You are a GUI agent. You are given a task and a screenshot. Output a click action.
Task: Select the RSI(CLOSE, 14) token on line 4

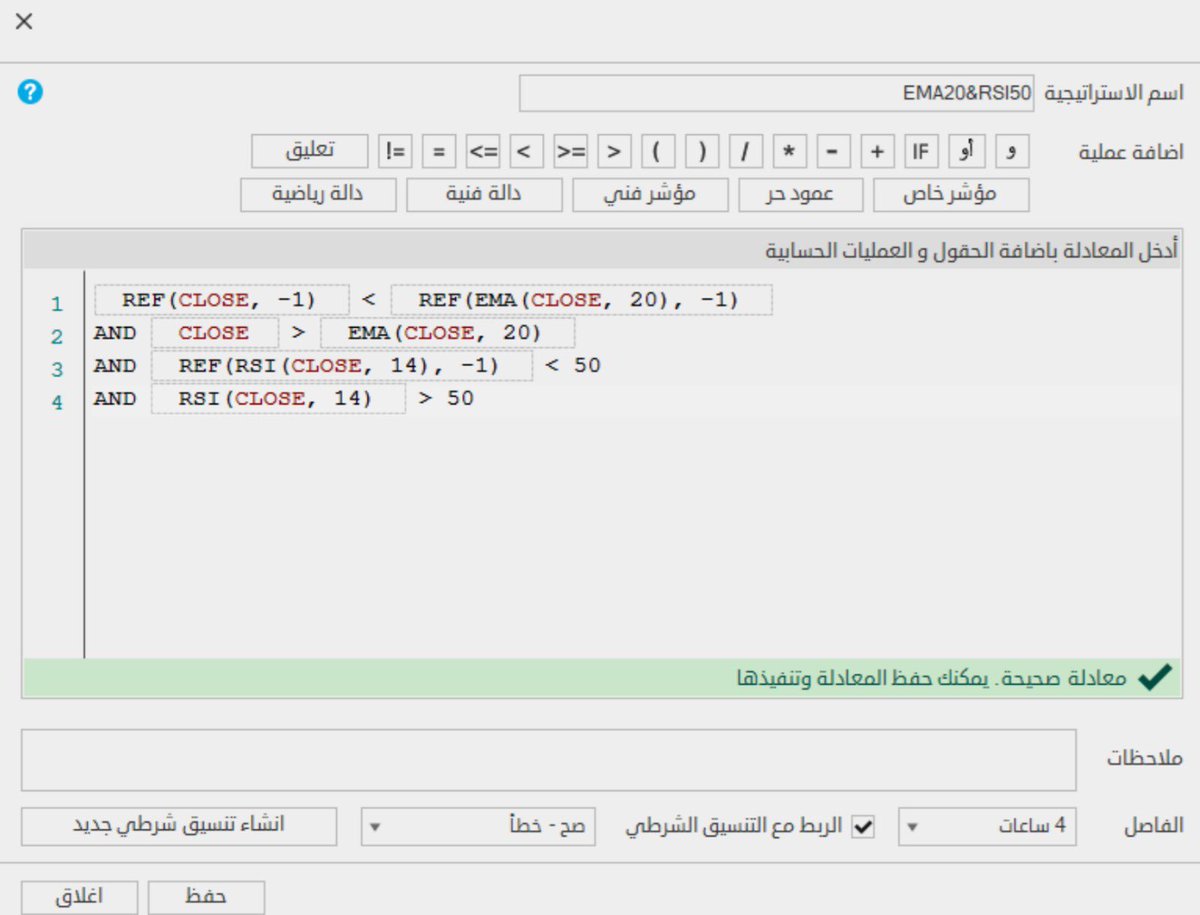(279, 399)
